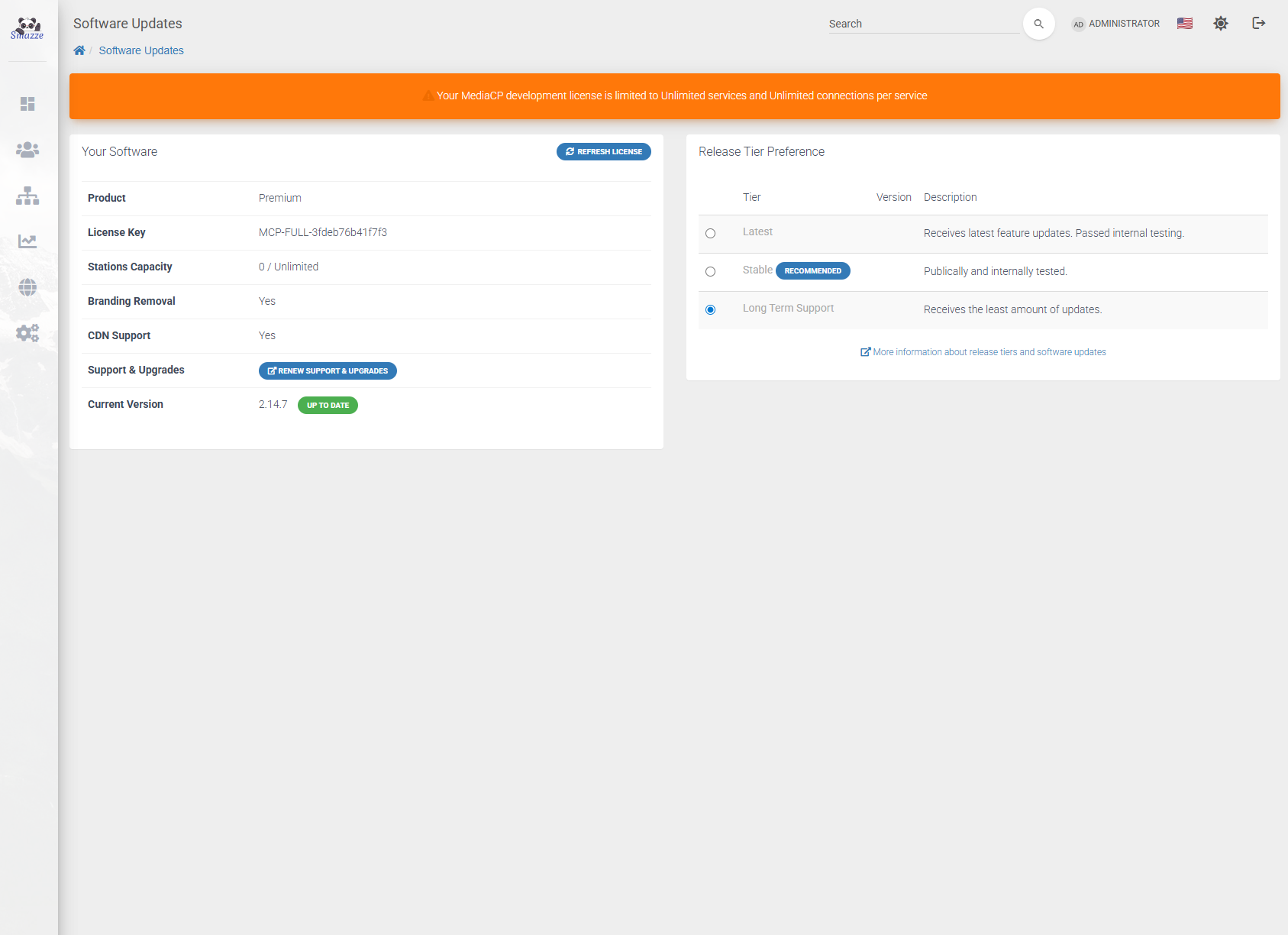
Task: Open the Dashboard sidebar icon
Action: point(27,104)
